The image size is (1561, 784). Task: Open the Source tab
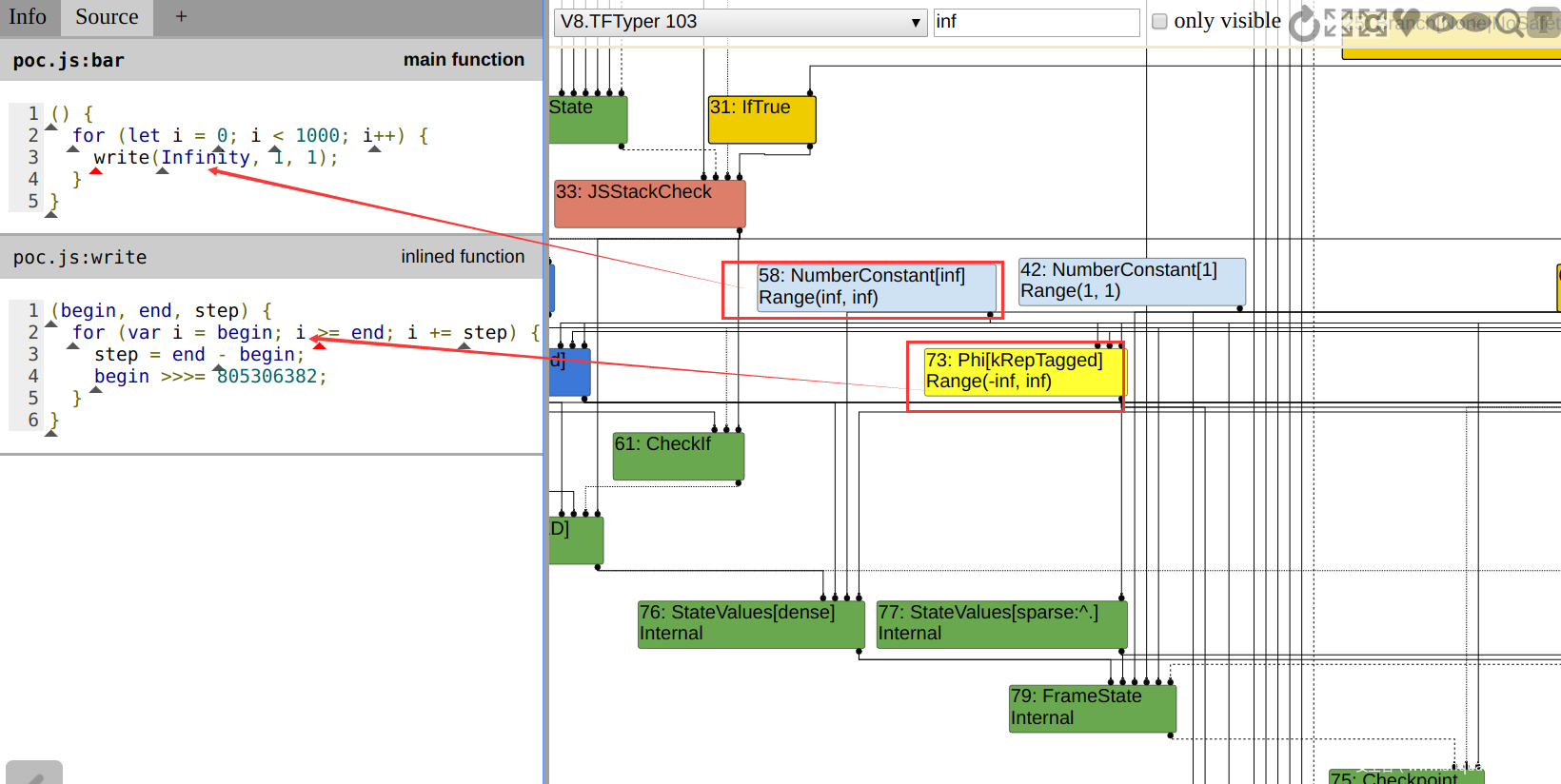(x=107, y=17)
